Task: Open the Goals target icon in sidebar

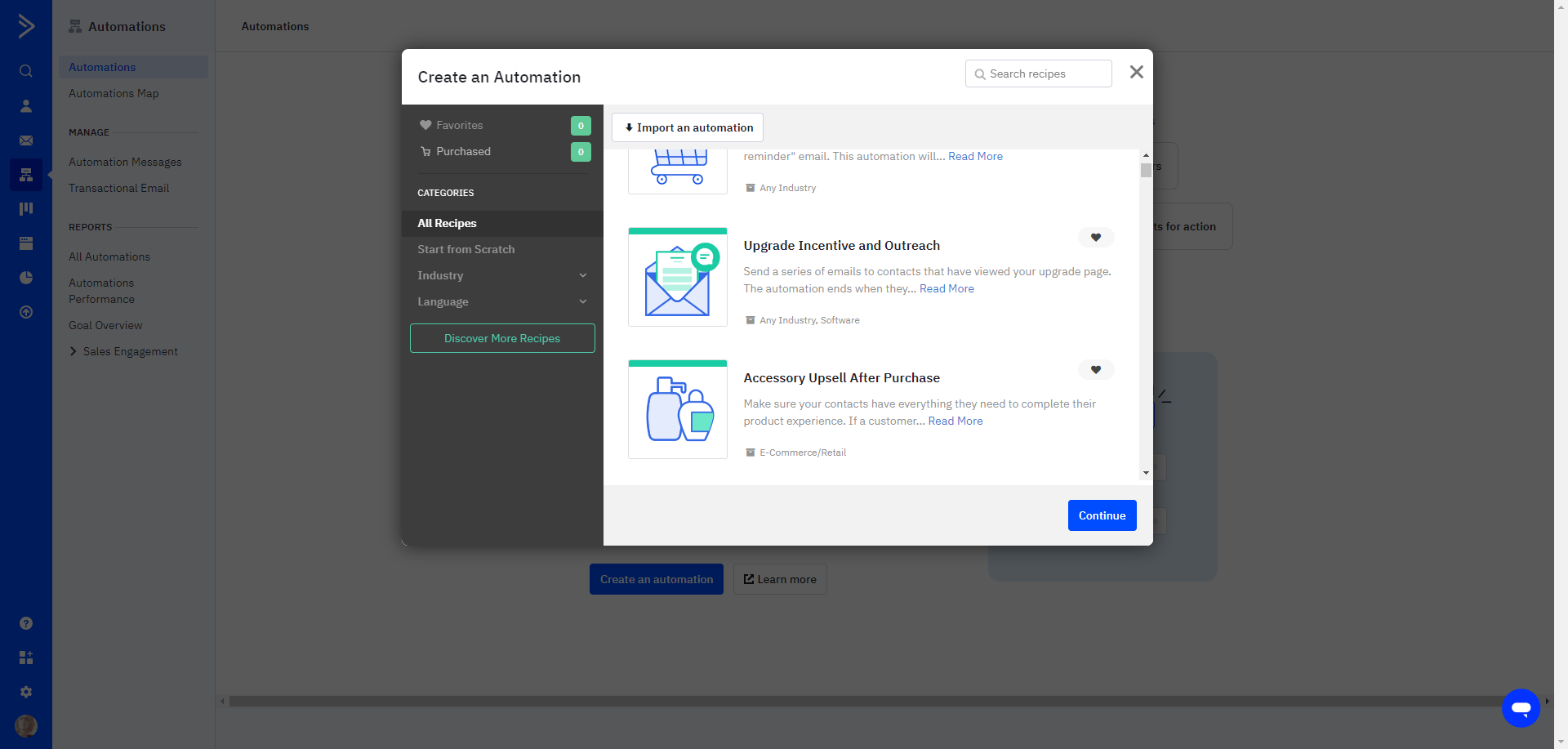Action: pos(25,312)
